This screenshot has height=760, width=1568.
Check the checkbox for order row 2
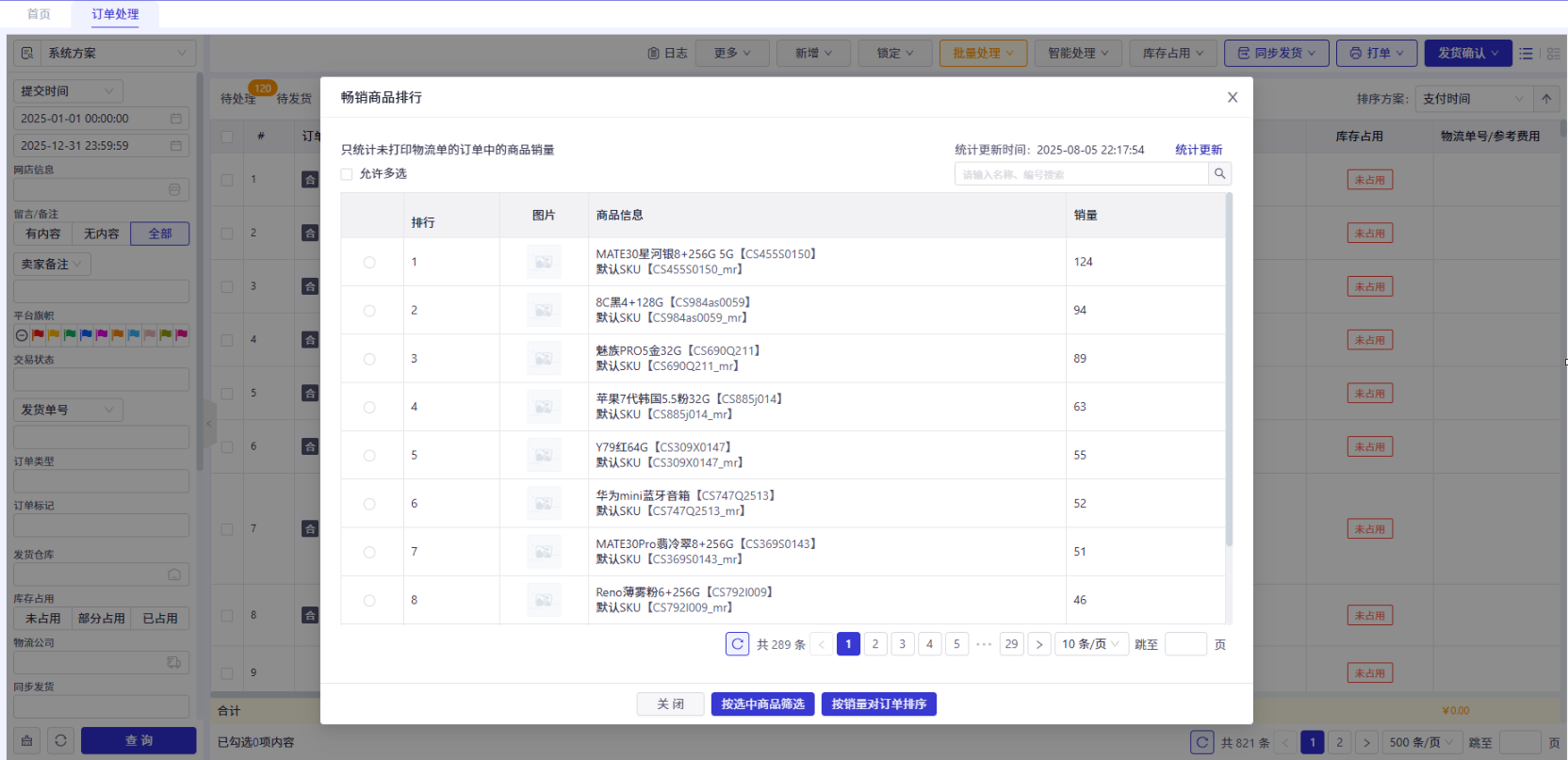227,234
